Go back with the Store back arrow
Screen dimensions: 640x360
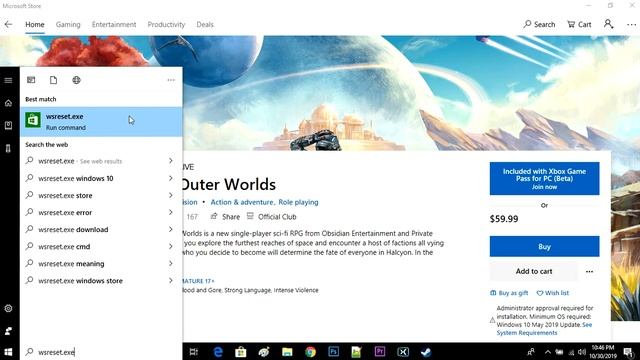(8, 24)
